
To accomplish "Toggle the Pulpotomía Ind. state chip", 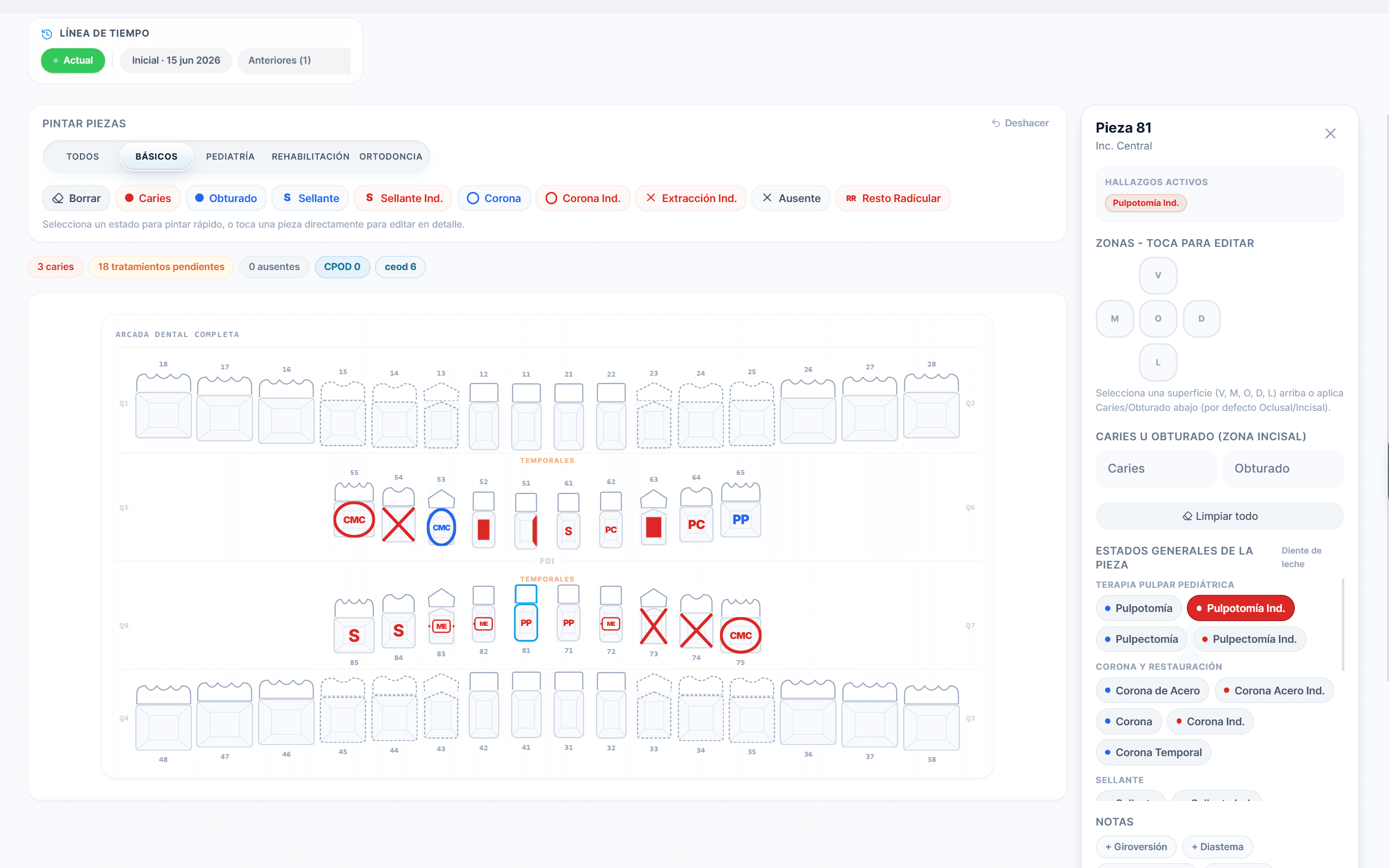I will pyautogui.click(x=1240, y=608).
